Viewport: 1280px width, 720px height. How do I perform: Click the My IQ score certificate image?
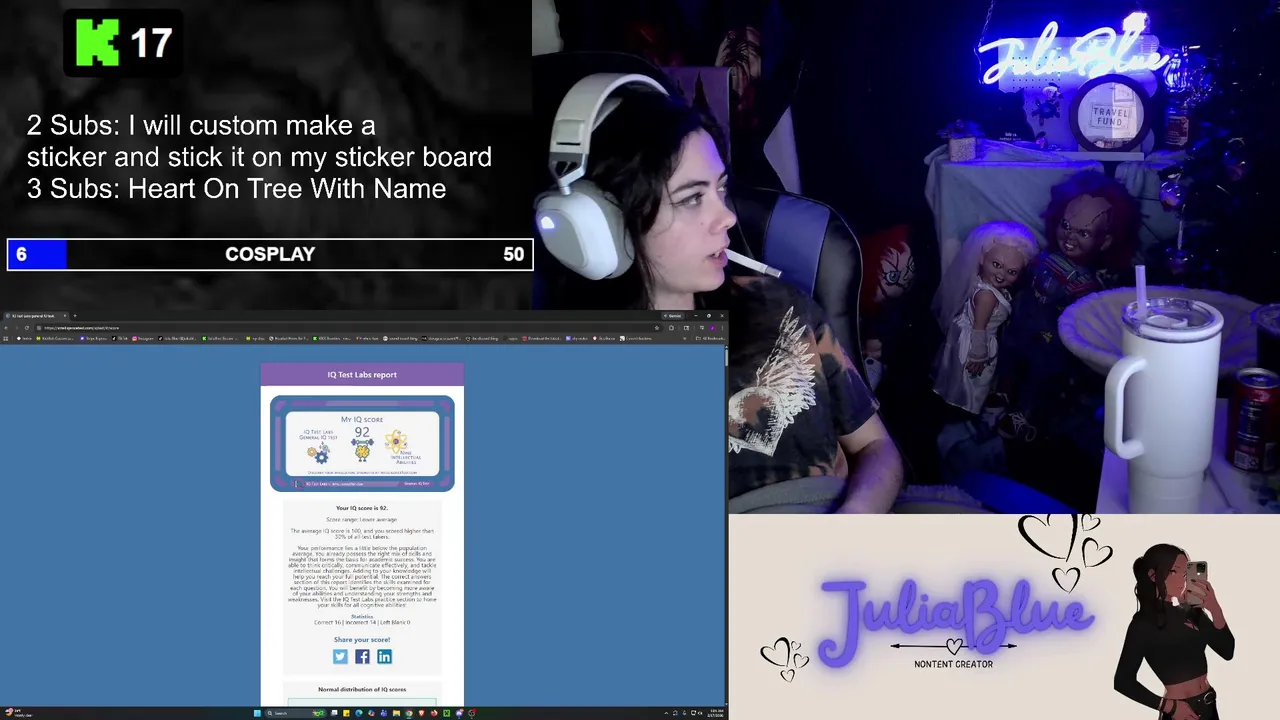pos(362,443)
